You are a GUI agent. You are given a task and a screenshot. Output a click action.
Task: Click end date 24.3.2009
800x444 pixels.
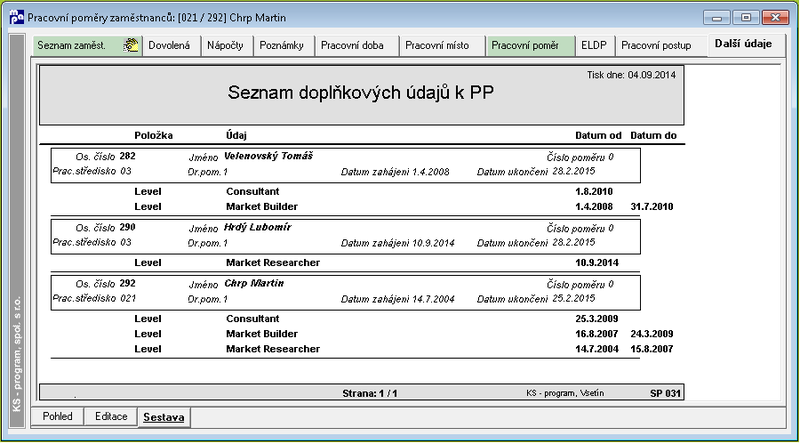(652, 334)
